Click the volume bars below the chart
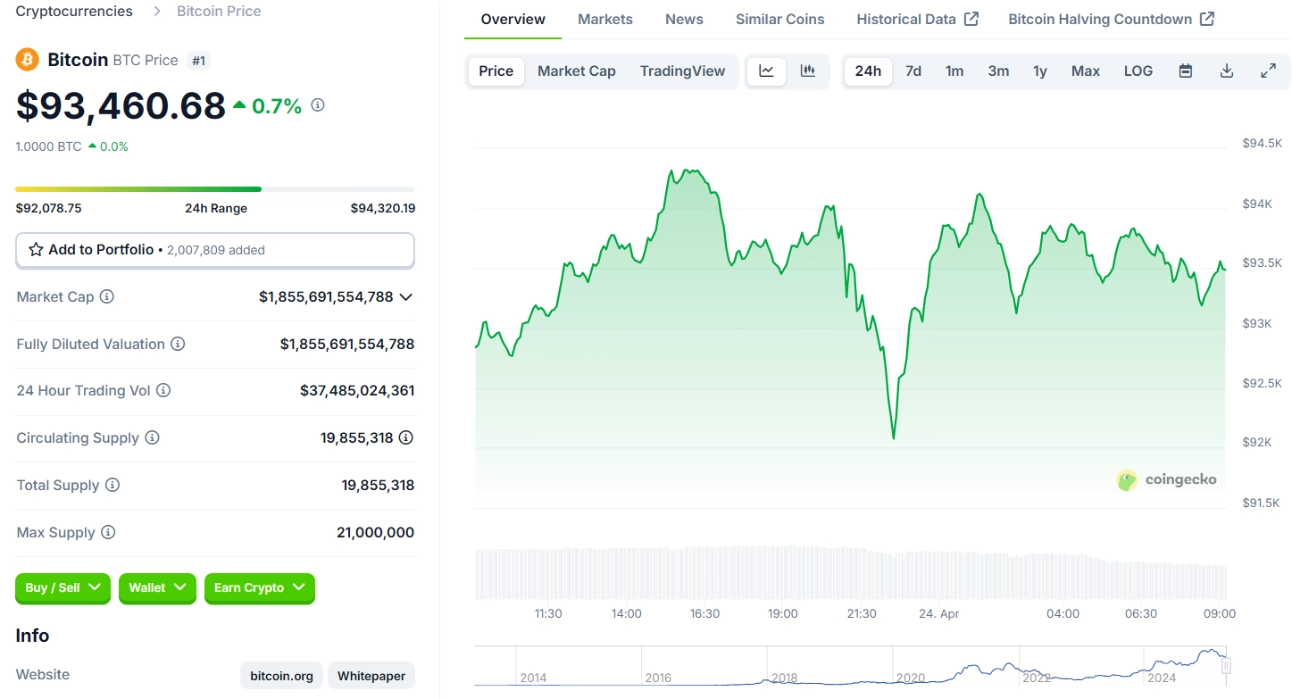 (850, 572)
